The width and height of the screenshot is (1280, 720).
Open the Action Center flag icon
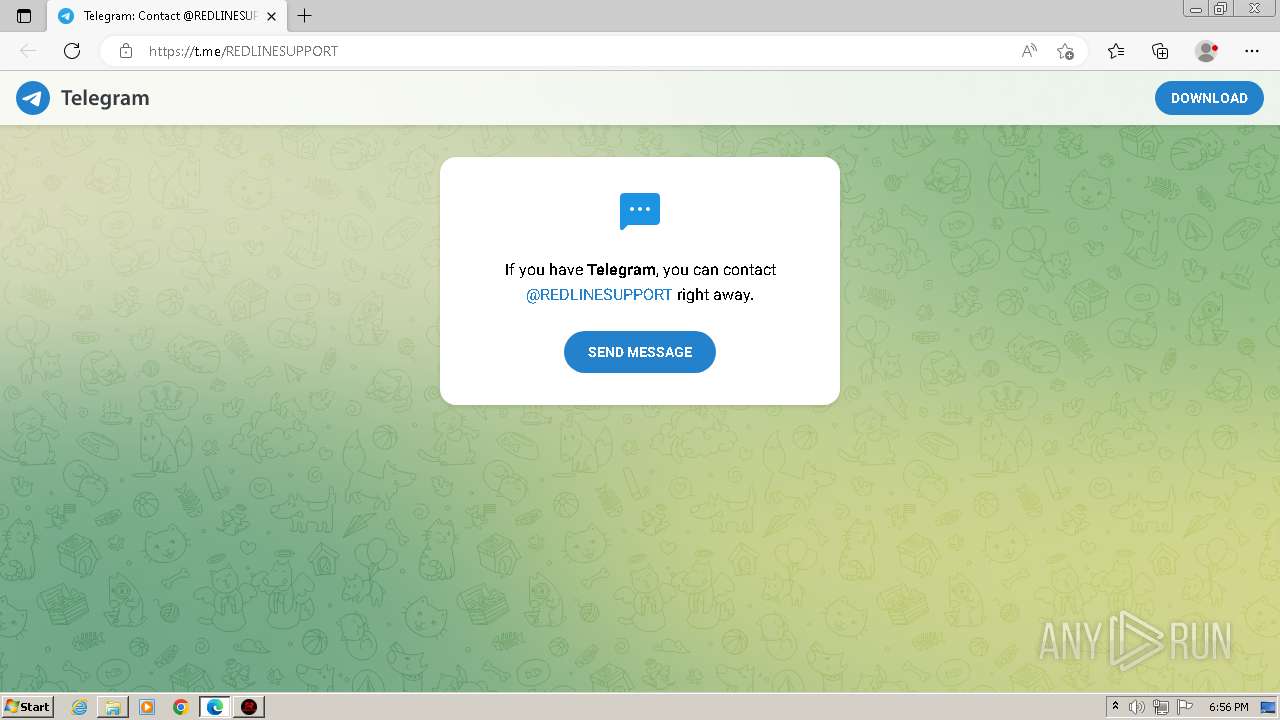pos(1185,707)
